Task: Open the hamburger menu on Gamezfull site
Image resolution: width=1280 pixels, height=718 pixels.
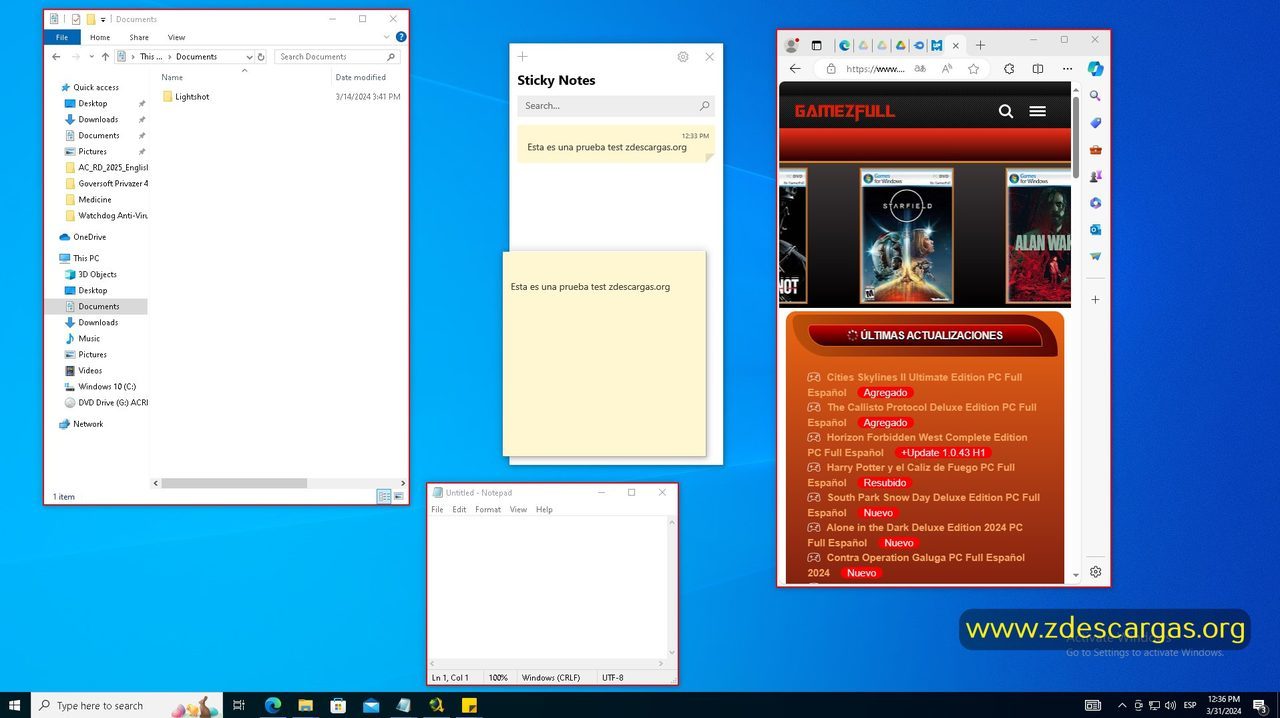Action: coord(1037,111)
